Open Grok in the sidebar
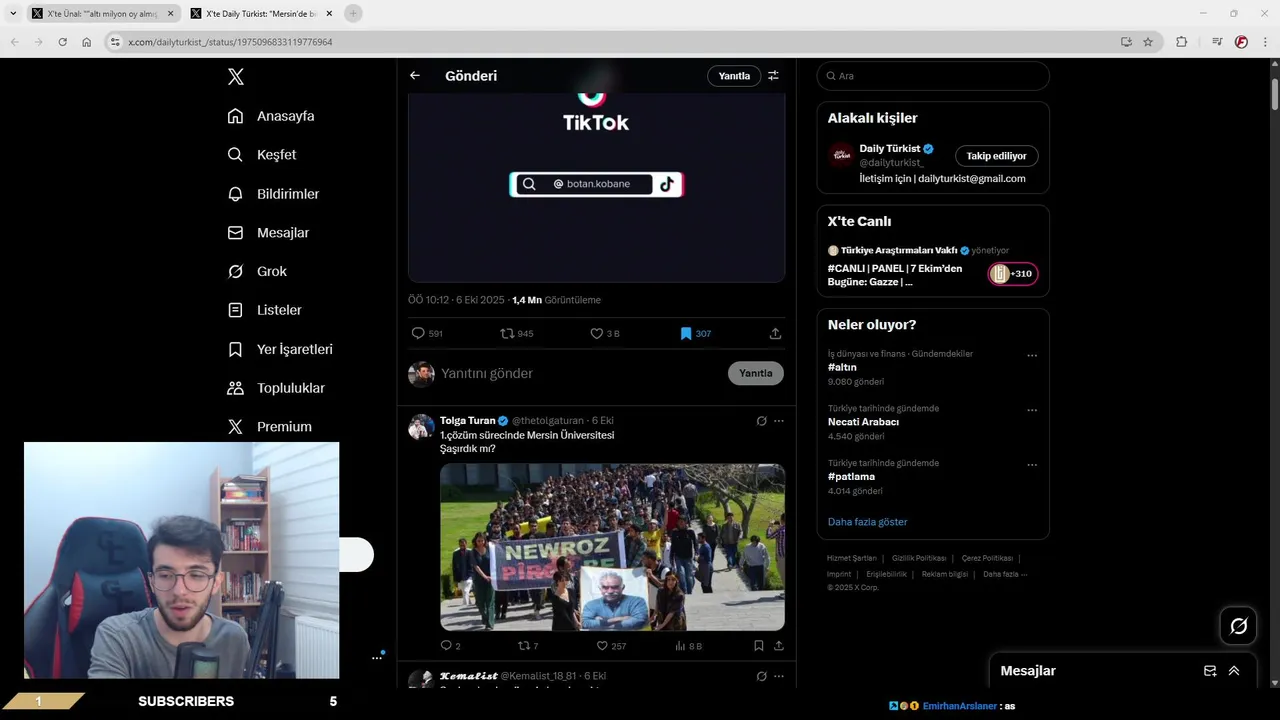 coord(257,271)
